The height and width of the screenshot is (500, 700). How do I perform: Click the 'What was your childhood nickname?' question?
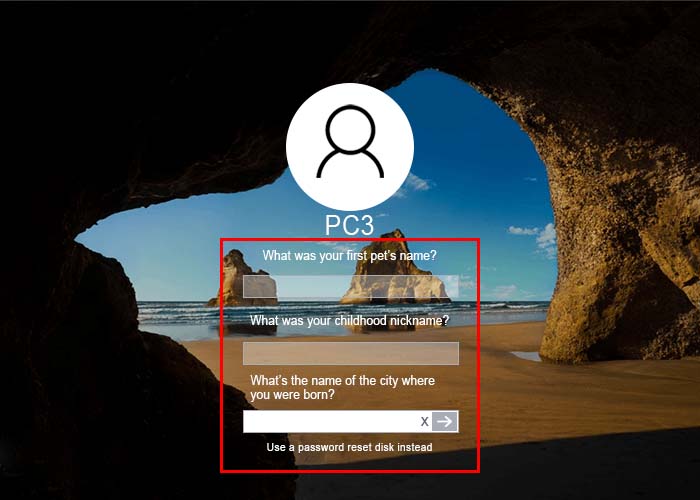(349, 321)
